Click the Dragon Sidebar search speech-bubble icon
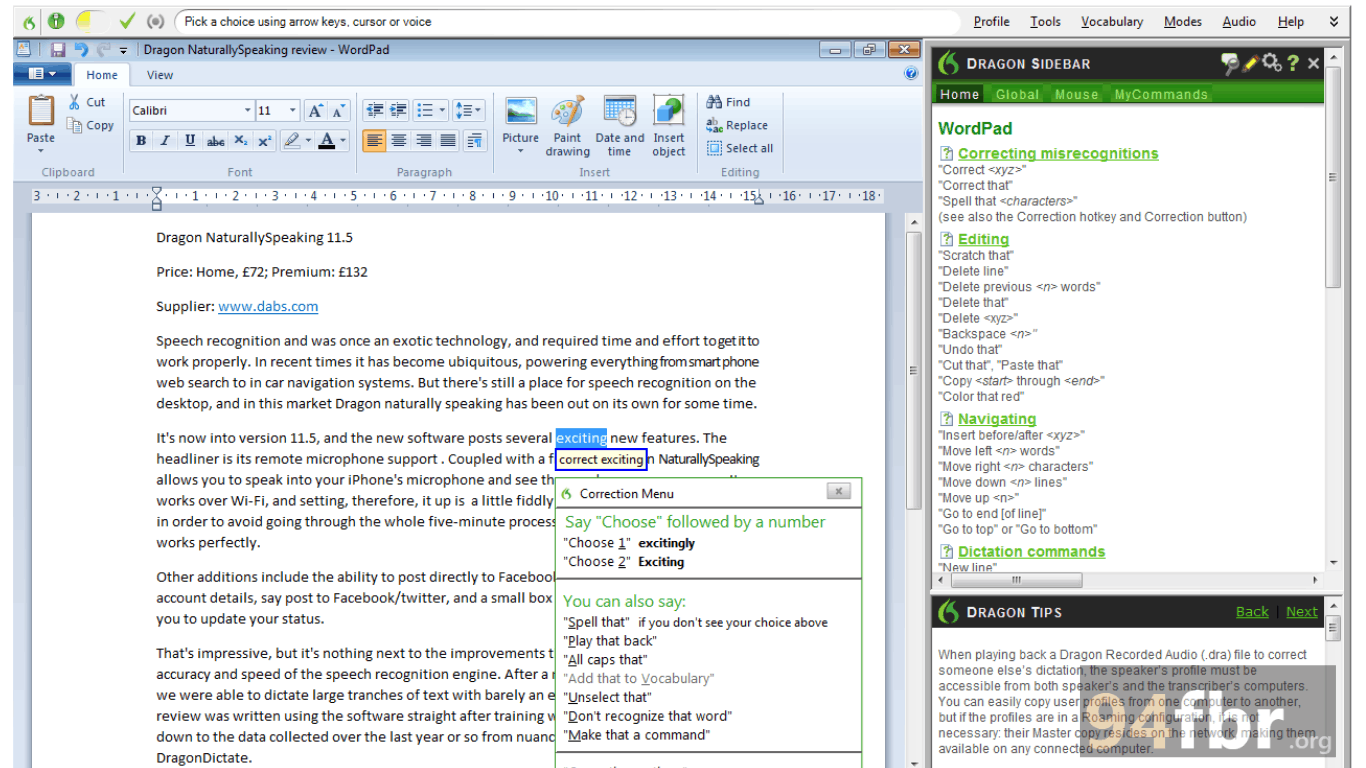This screenshot has height=768, width=1366. [x=1230, y=63]
